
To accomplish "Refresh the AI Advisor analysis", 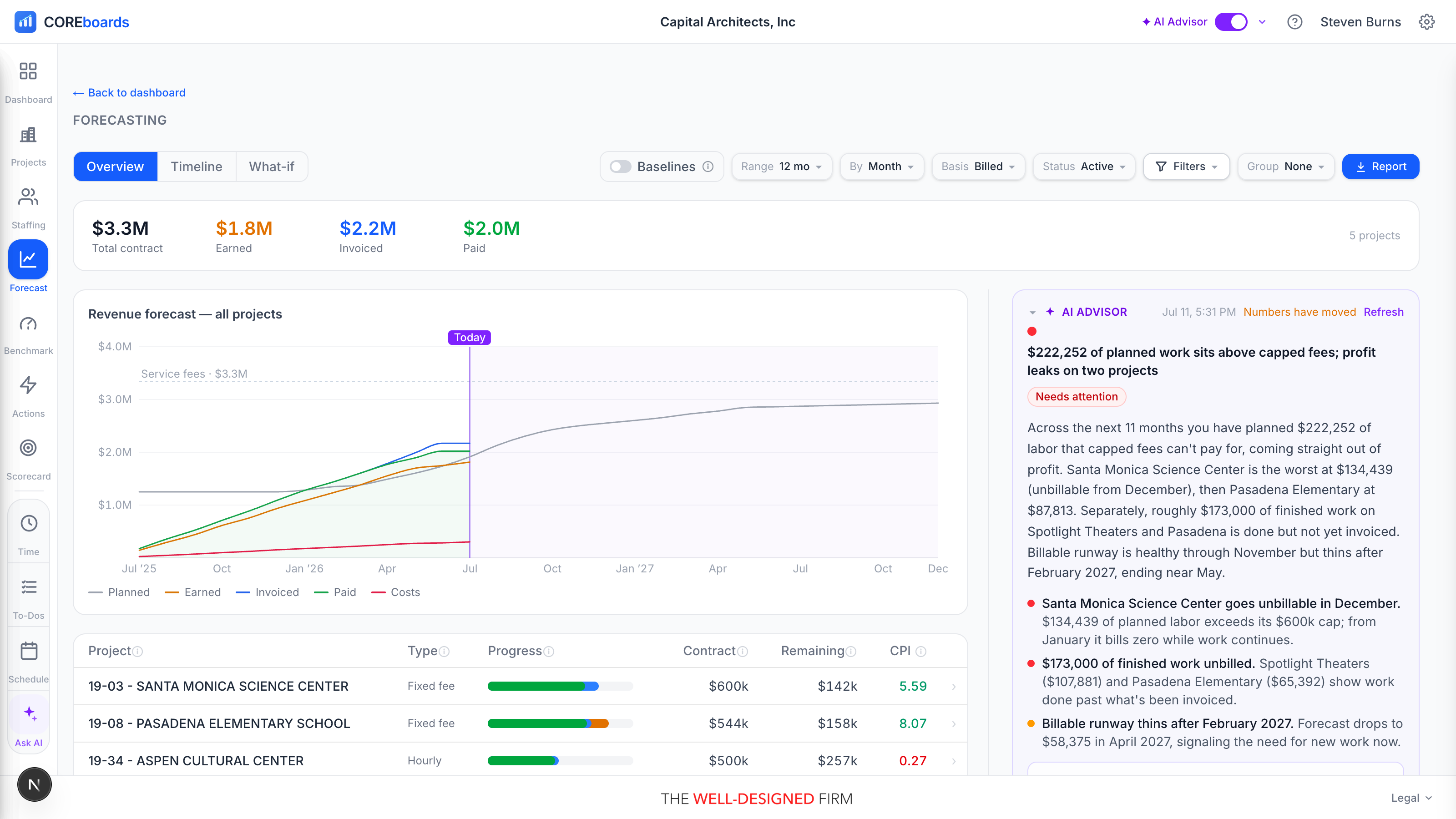I will coord(1383,312).
